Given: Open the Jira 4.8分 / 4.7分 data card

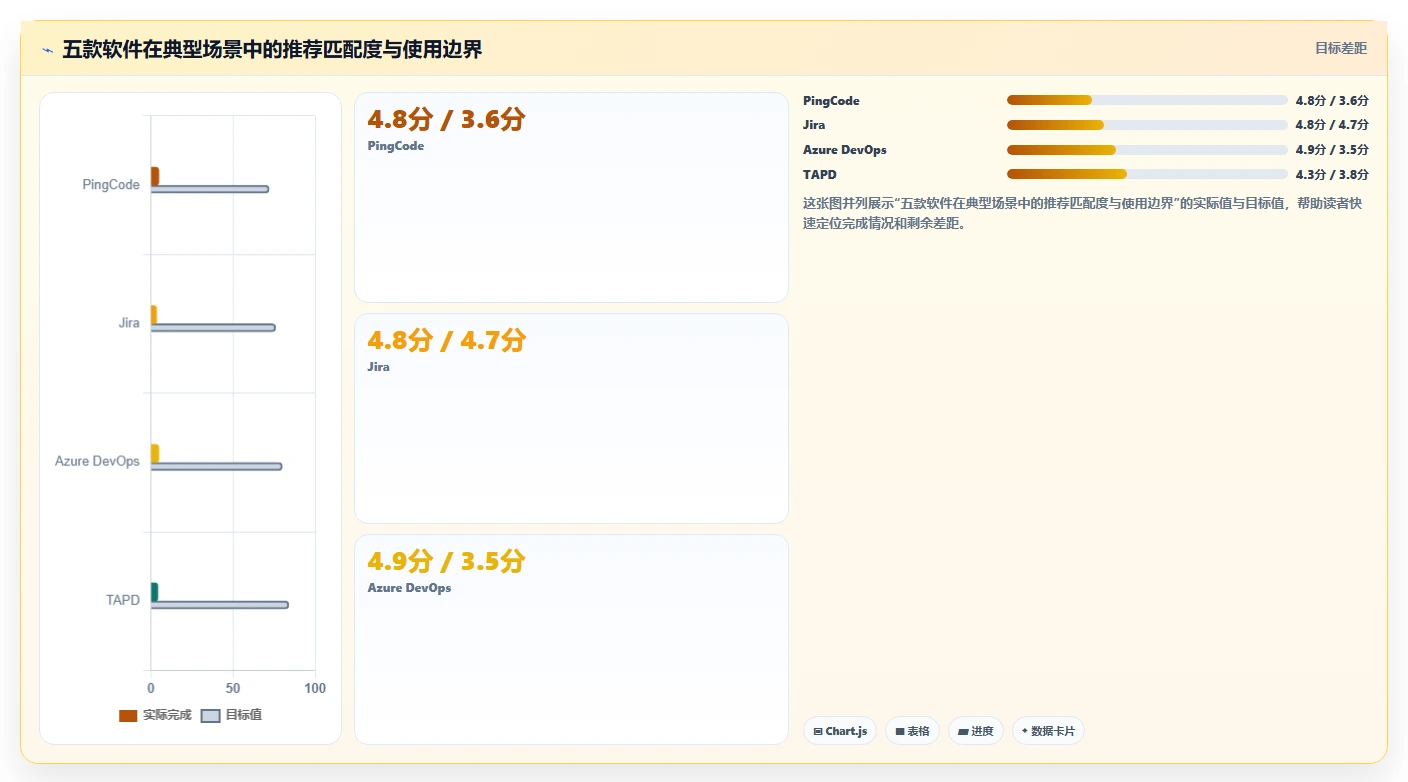Looking at the screenshot, I should click(571, 418).
